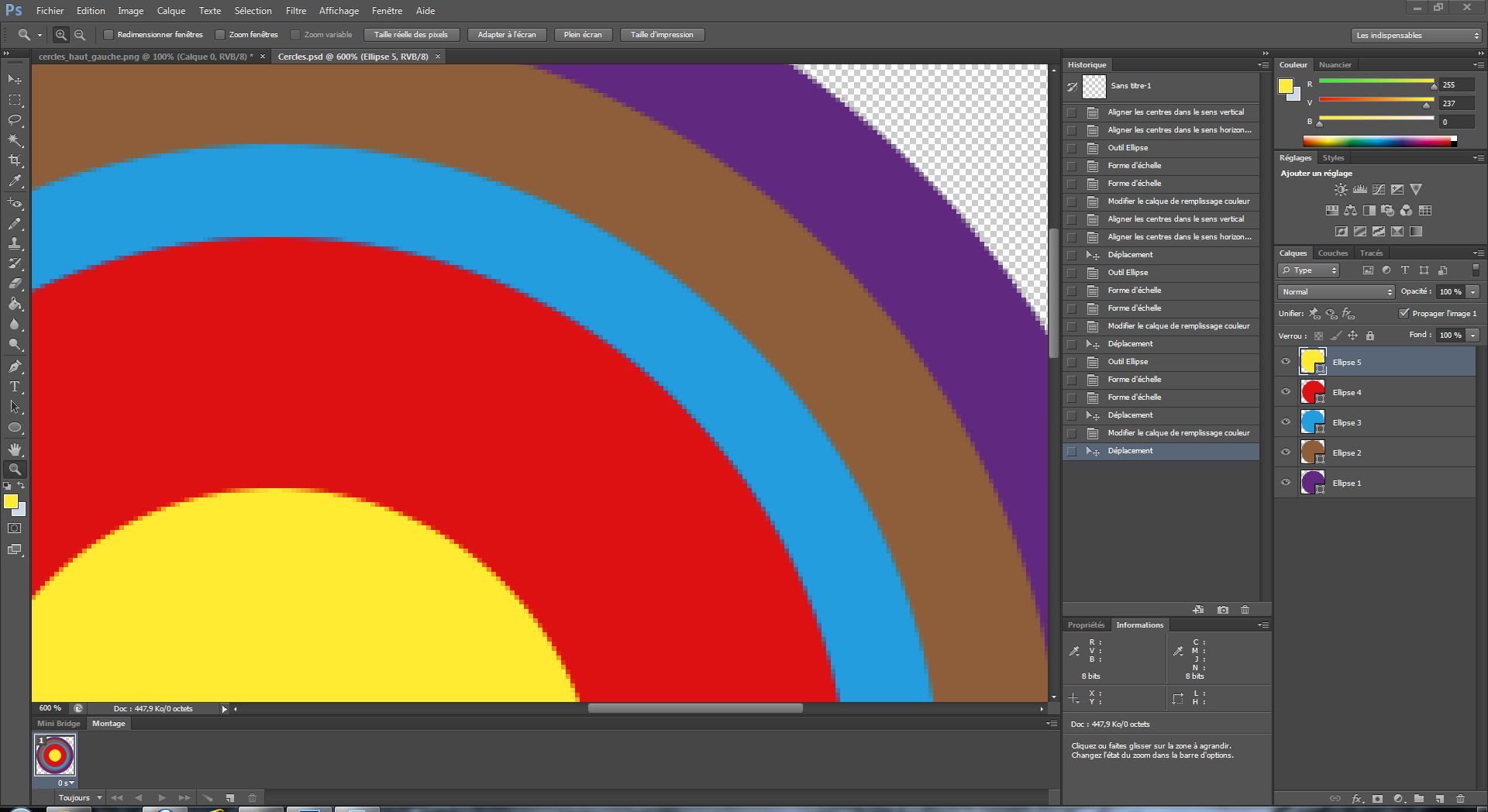Select the Pen tool
The image size is (1488, 812).
[x=15, y=366]
